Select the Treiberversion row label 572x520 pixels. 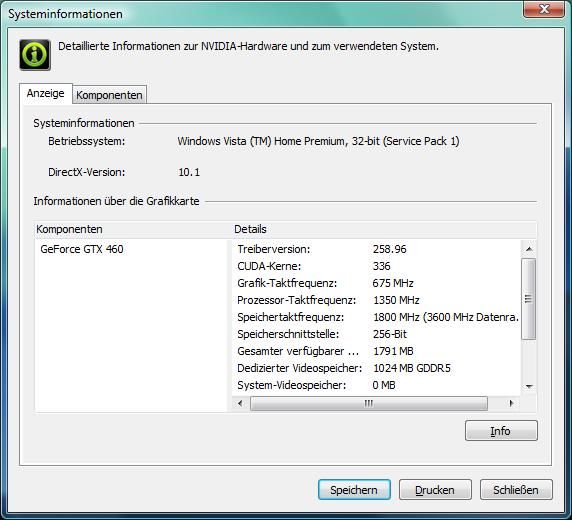pos(274,249)
